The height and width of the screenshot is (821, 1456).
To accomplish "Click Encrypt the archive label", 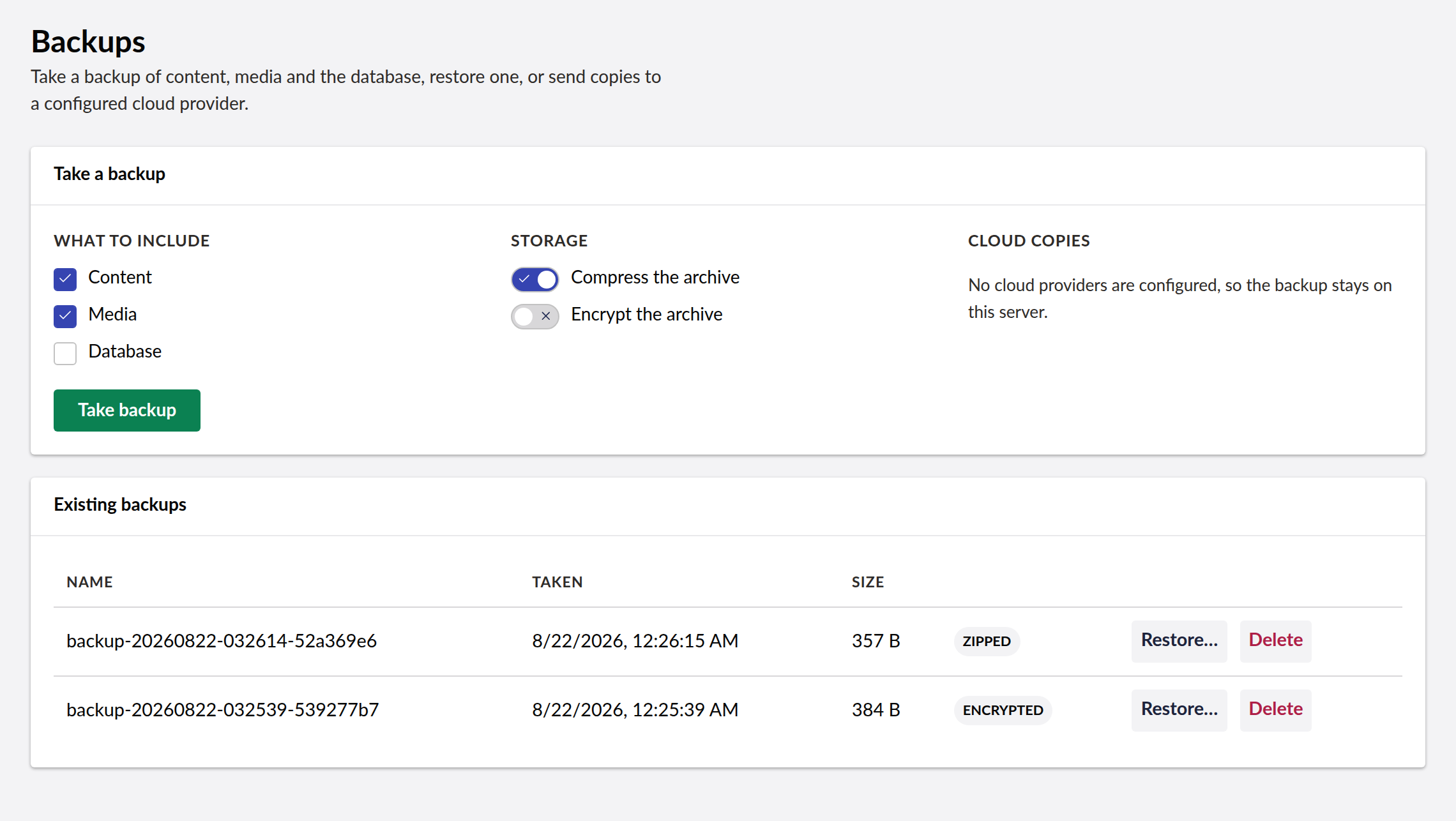I will pyautogui.click(x=647, y=314).
